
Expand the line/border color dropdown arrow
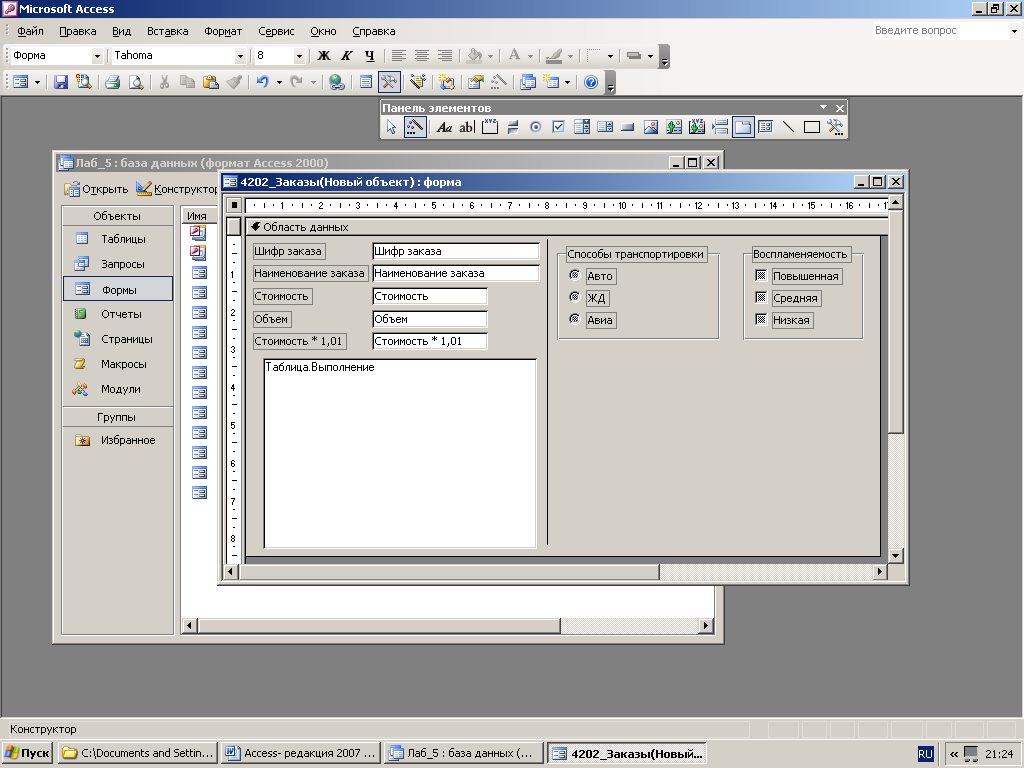(x=570, y=56)
